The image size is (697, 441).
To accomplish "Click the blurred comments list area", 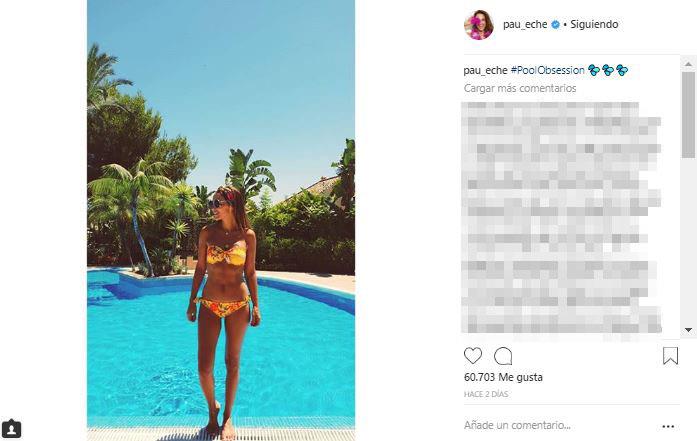I will pos(561,217).
